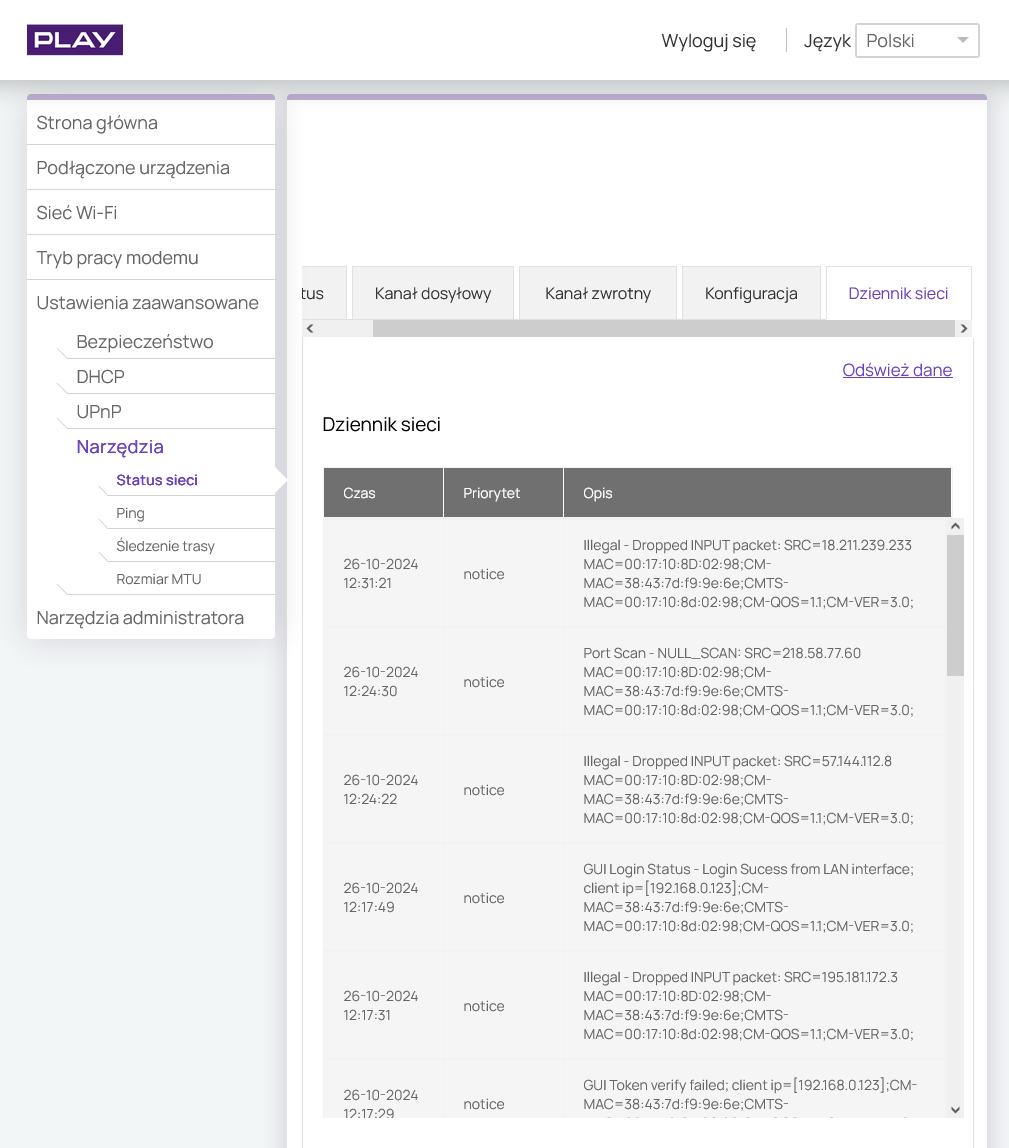This screenshot has height=1148, width=1009.
Task: Expand Ustawienia zaawansowane menu section
Action: point(147,303)
